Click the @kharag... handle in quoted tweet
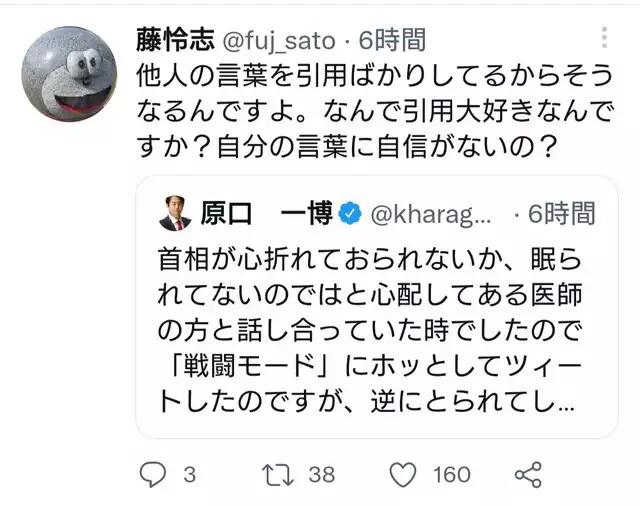 (x=431, y=213)
